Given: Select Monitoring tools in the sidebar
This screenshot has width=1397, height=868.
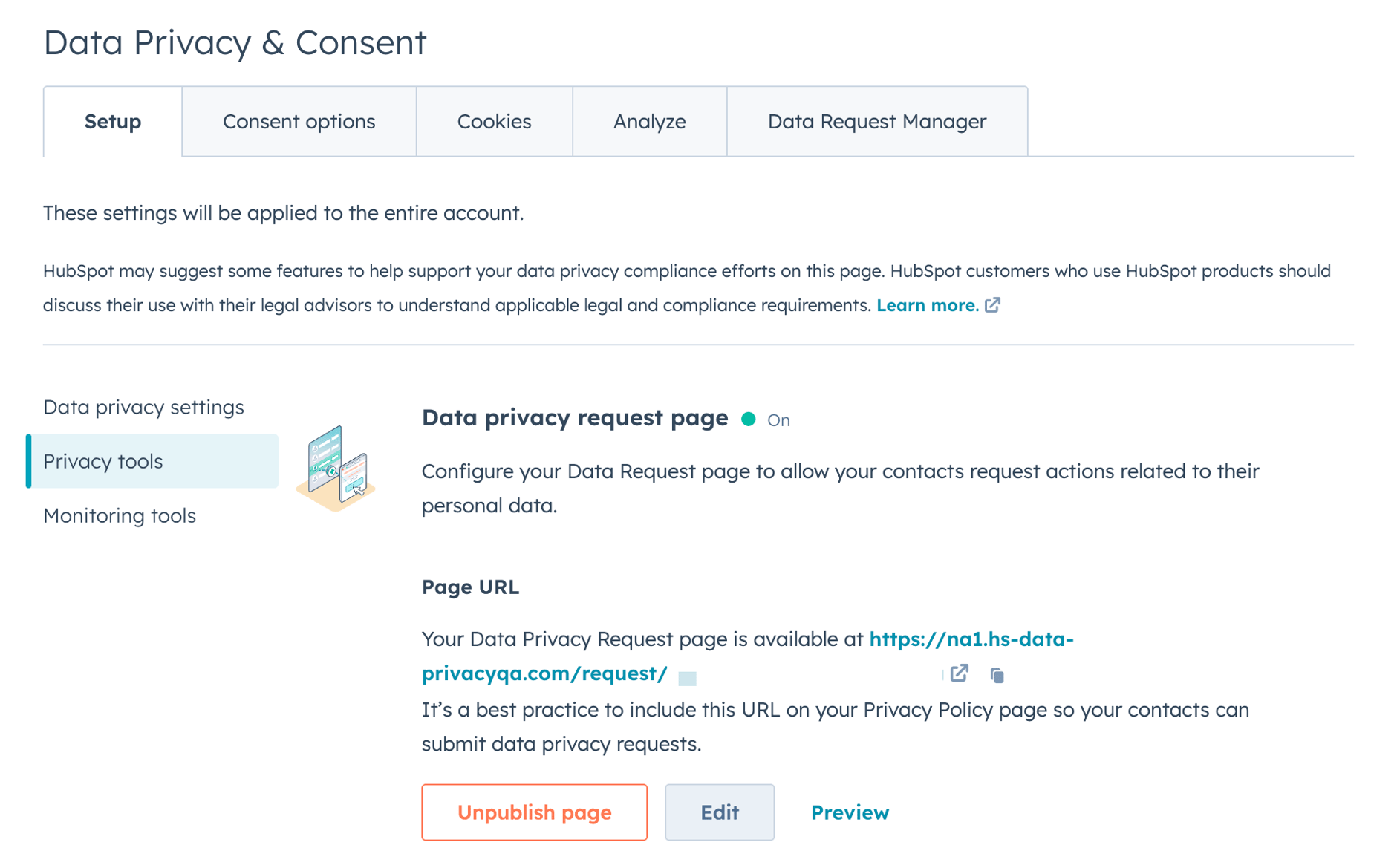Looking at the screenshot, I should point(120,515).
